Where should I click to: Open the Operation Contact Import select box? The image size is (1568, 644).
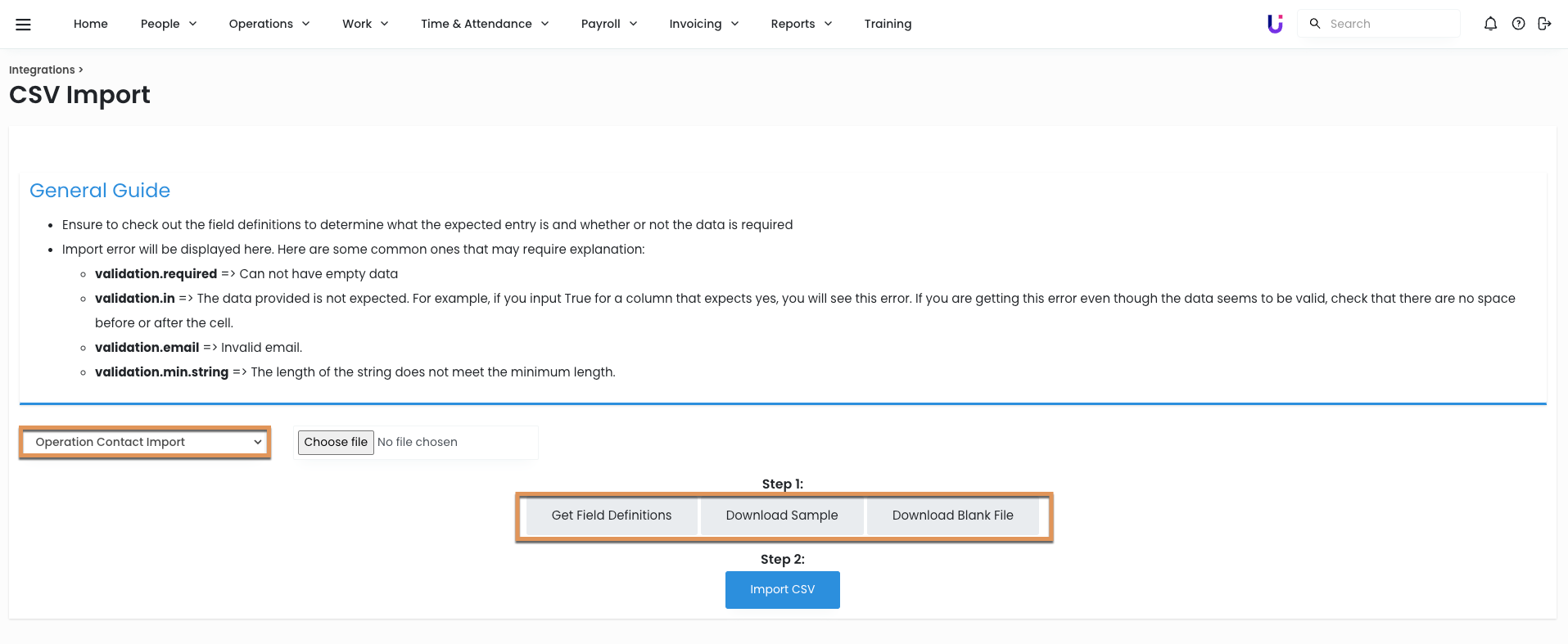145,442
